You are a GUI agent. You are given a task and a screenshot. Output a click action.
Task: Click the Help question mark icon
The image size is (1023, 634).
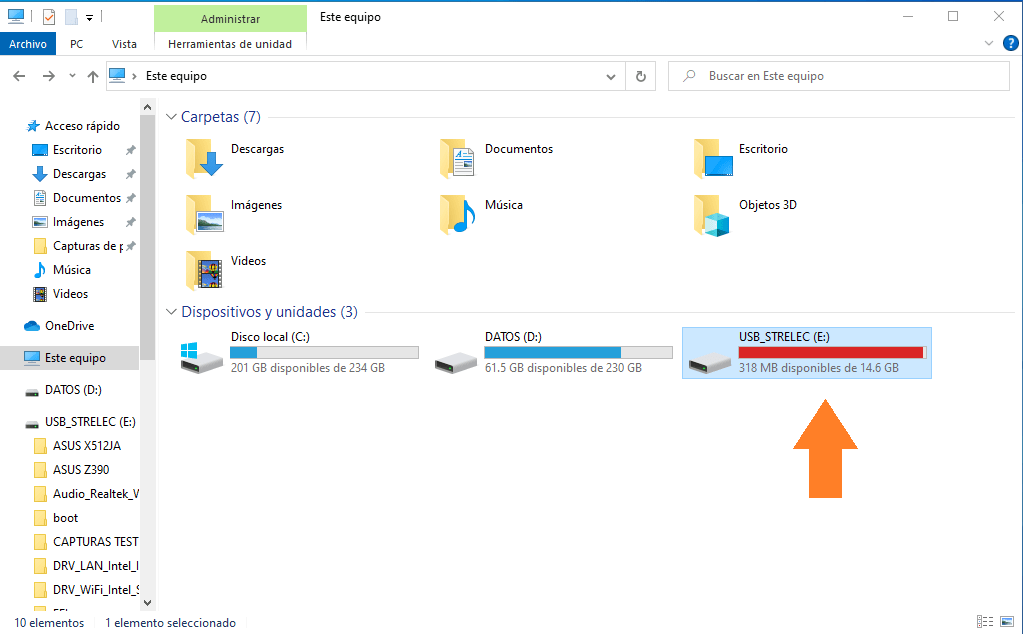pyautogui.click(x=1010, y=43)
